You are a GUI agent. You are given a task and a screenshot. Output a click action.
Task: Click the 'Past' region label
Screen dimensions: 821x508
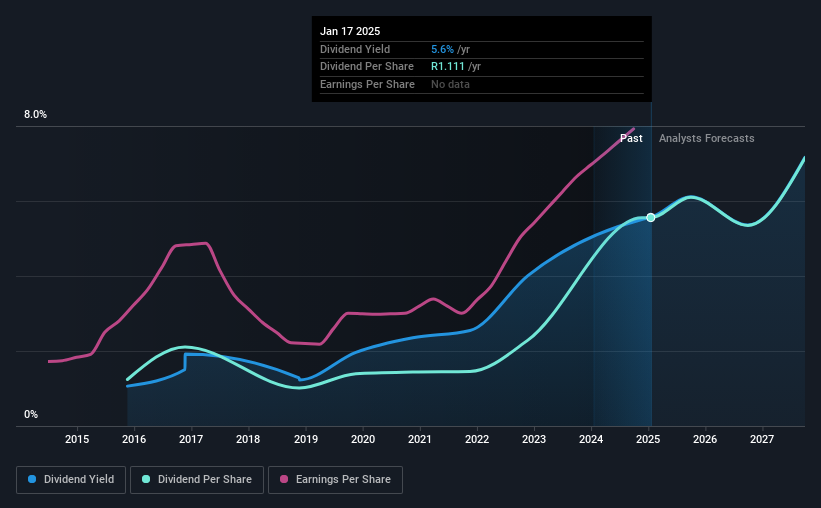click(x=631, y=138)
